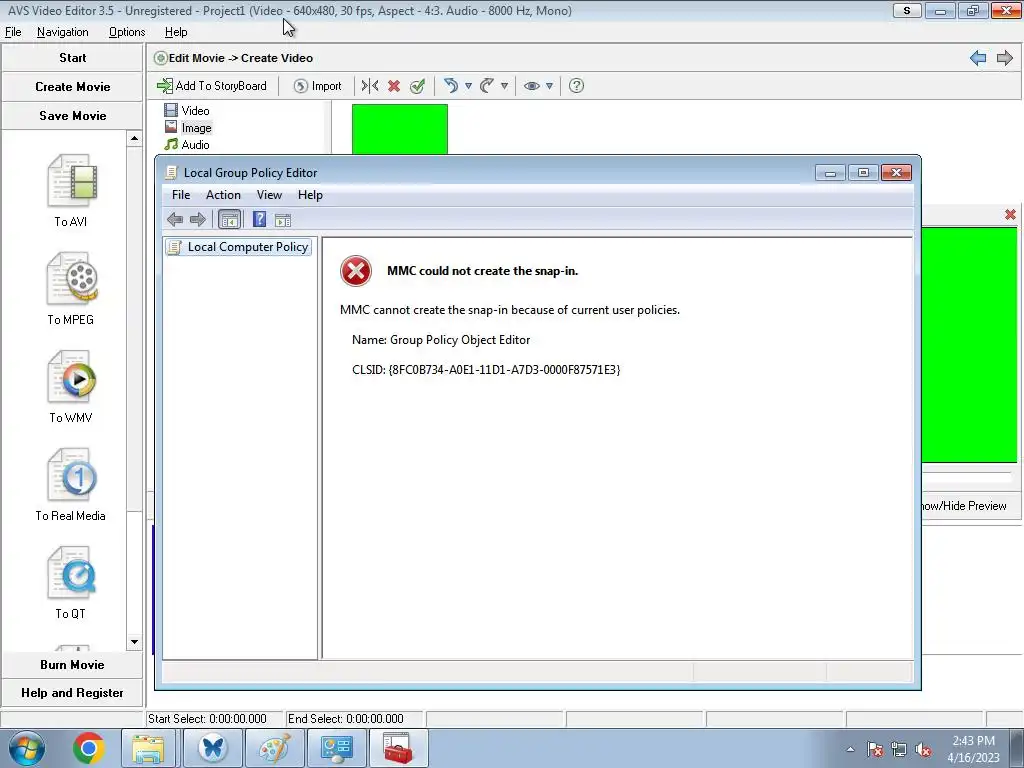This screenshot has height=768, width=1024.
Task: Click the Start panel button
Action: coord(72,57)
